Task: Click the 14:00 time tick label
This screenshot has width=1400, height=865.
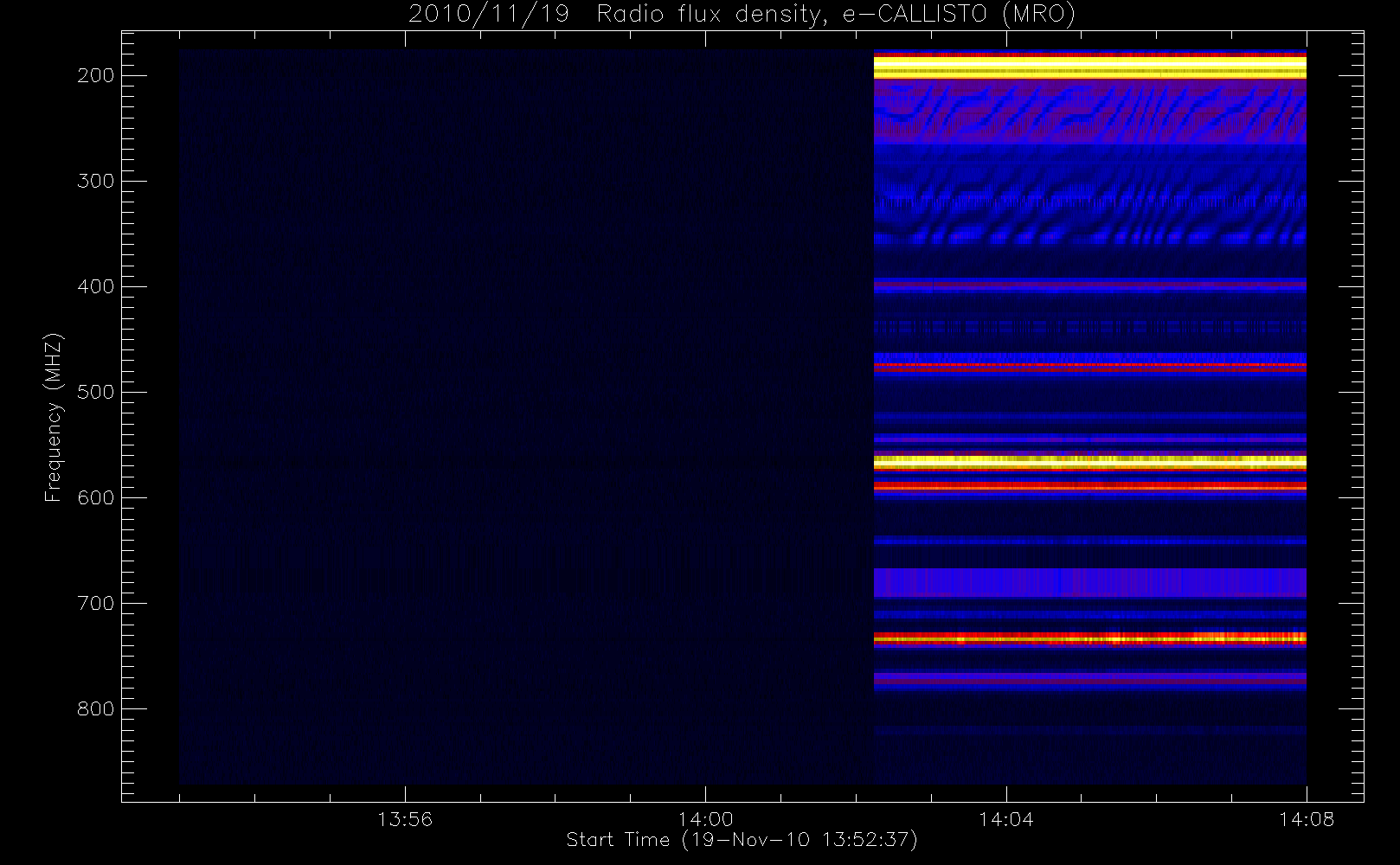Action: click(705, 819)
